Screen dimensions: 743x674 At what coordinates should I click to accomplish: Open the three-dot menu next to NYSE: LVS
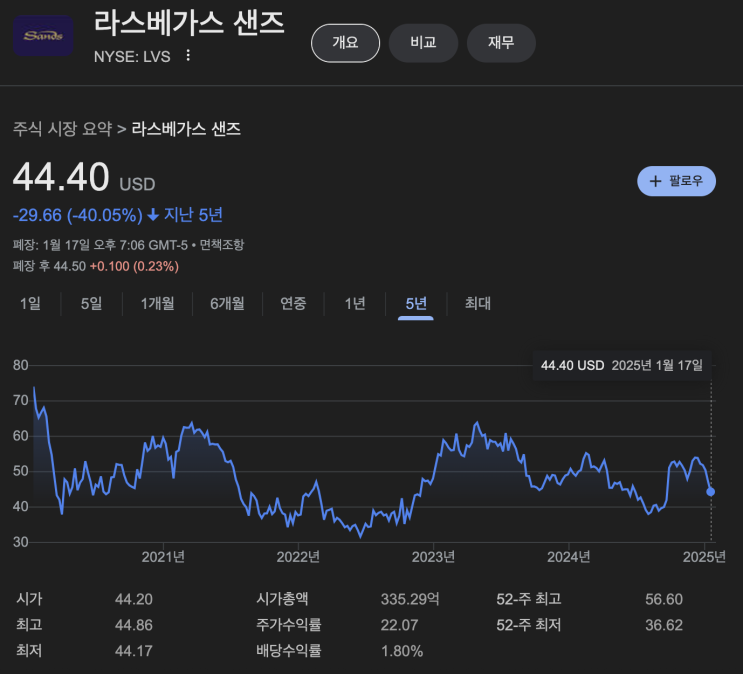188,55
